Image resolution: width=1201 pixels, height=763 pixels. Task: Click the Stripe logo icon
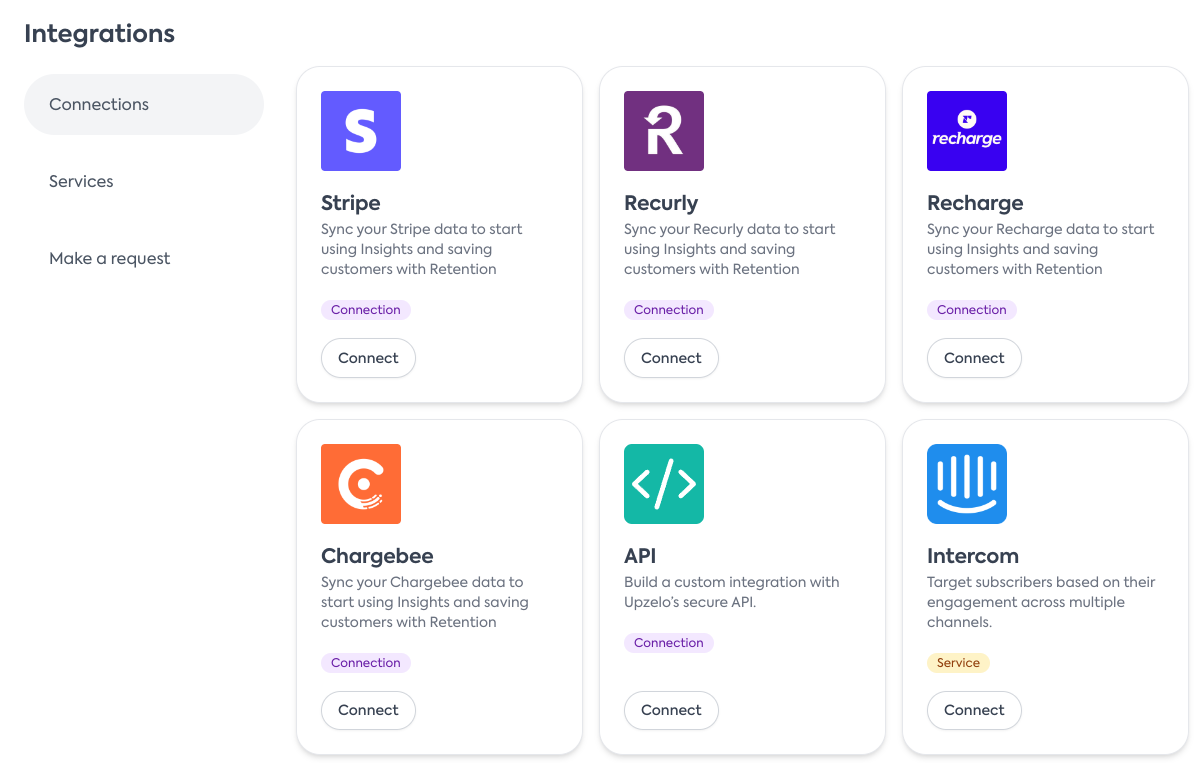pyautogui.click(x=361, y=131)
